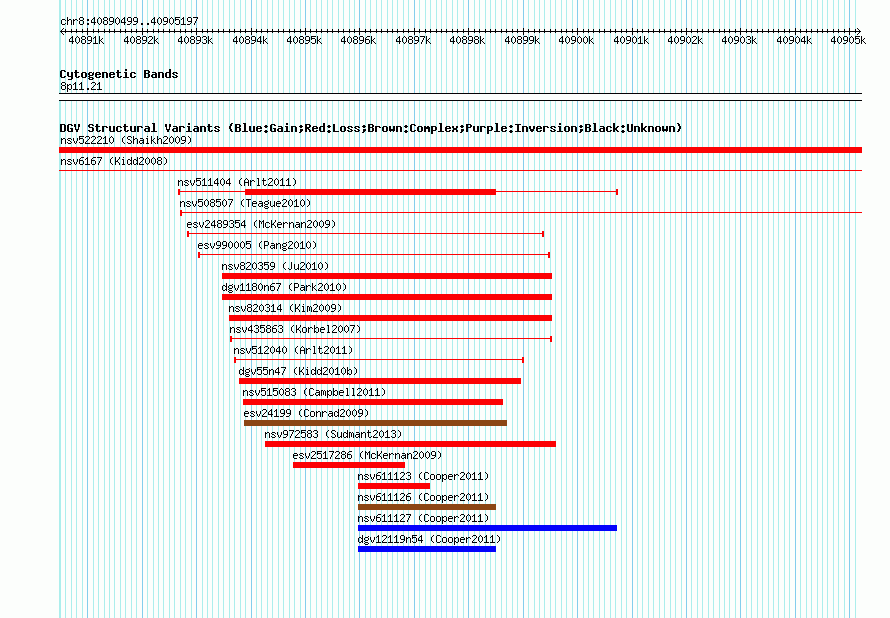
Task: Click the 40905k ruler position
Action: click(848, 40)
